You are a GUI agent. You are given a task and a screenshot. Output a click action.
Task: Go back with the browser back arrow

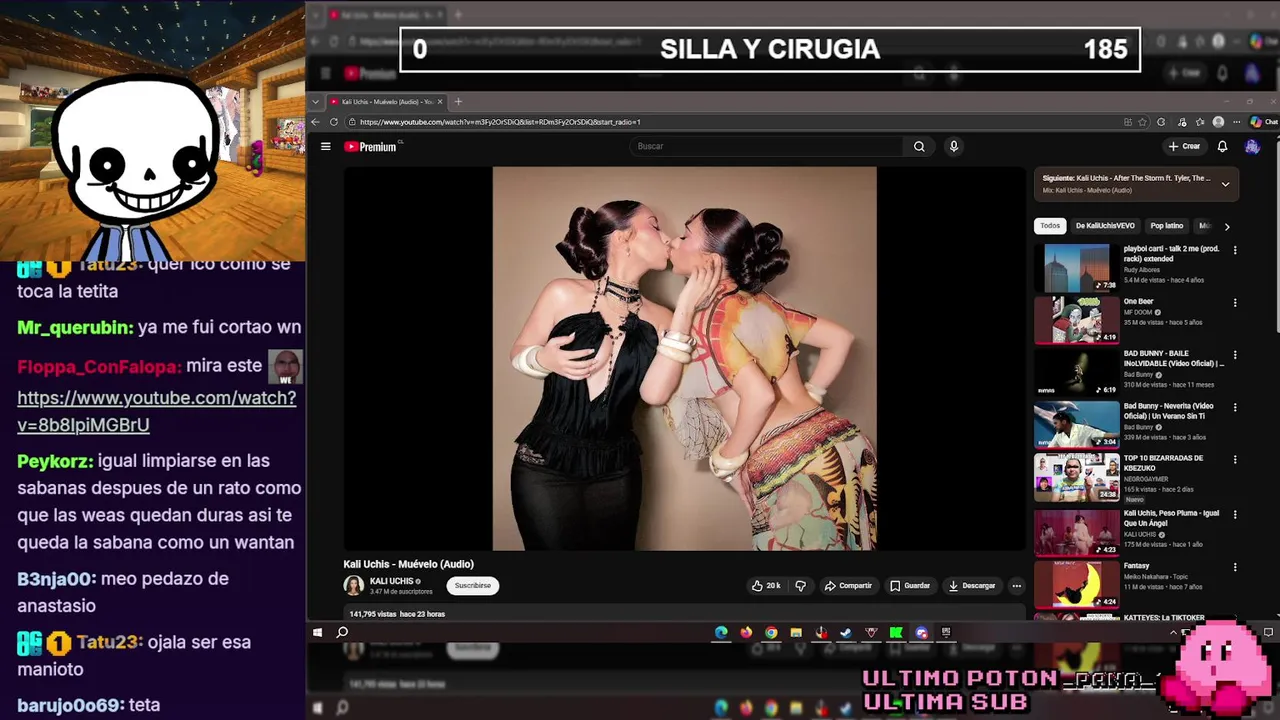(315, 122)
